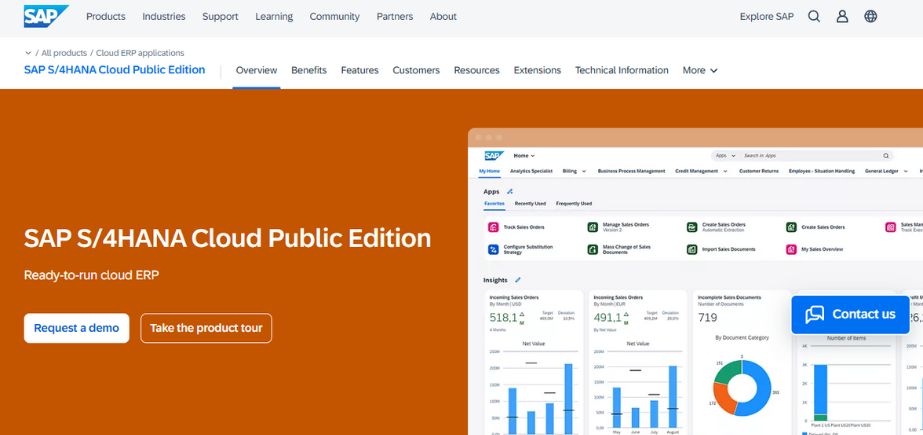The height and width of the screenshot is (435, 923).
Task: Select Customer Returns in the dashboard menu
Action: pos(759,171)
